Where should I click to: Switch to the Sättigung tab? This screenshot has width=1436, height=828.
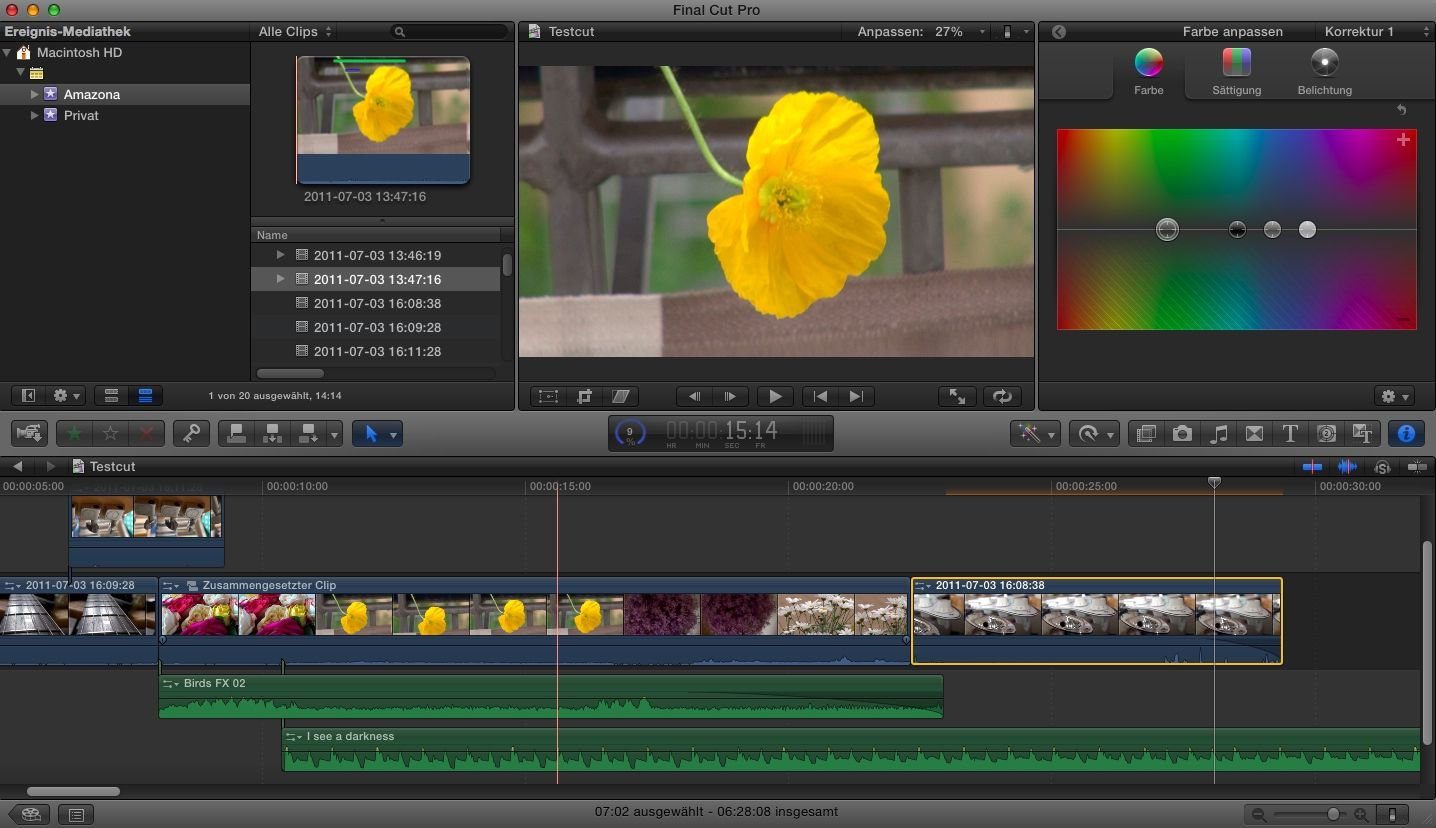click(x=1236, y=72)
